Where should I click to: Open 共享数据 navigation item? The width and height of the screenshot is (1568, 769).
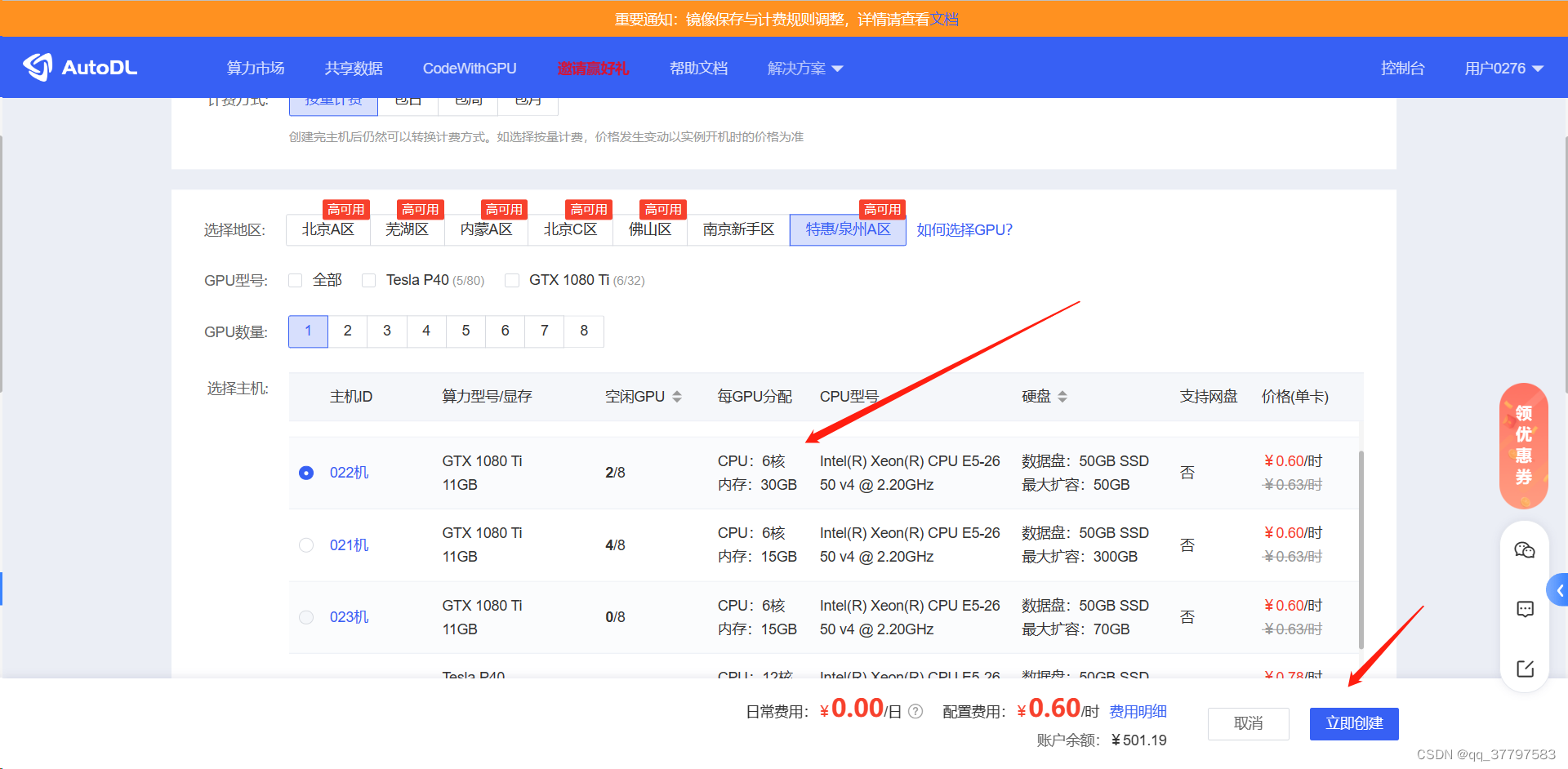point(354,69)
